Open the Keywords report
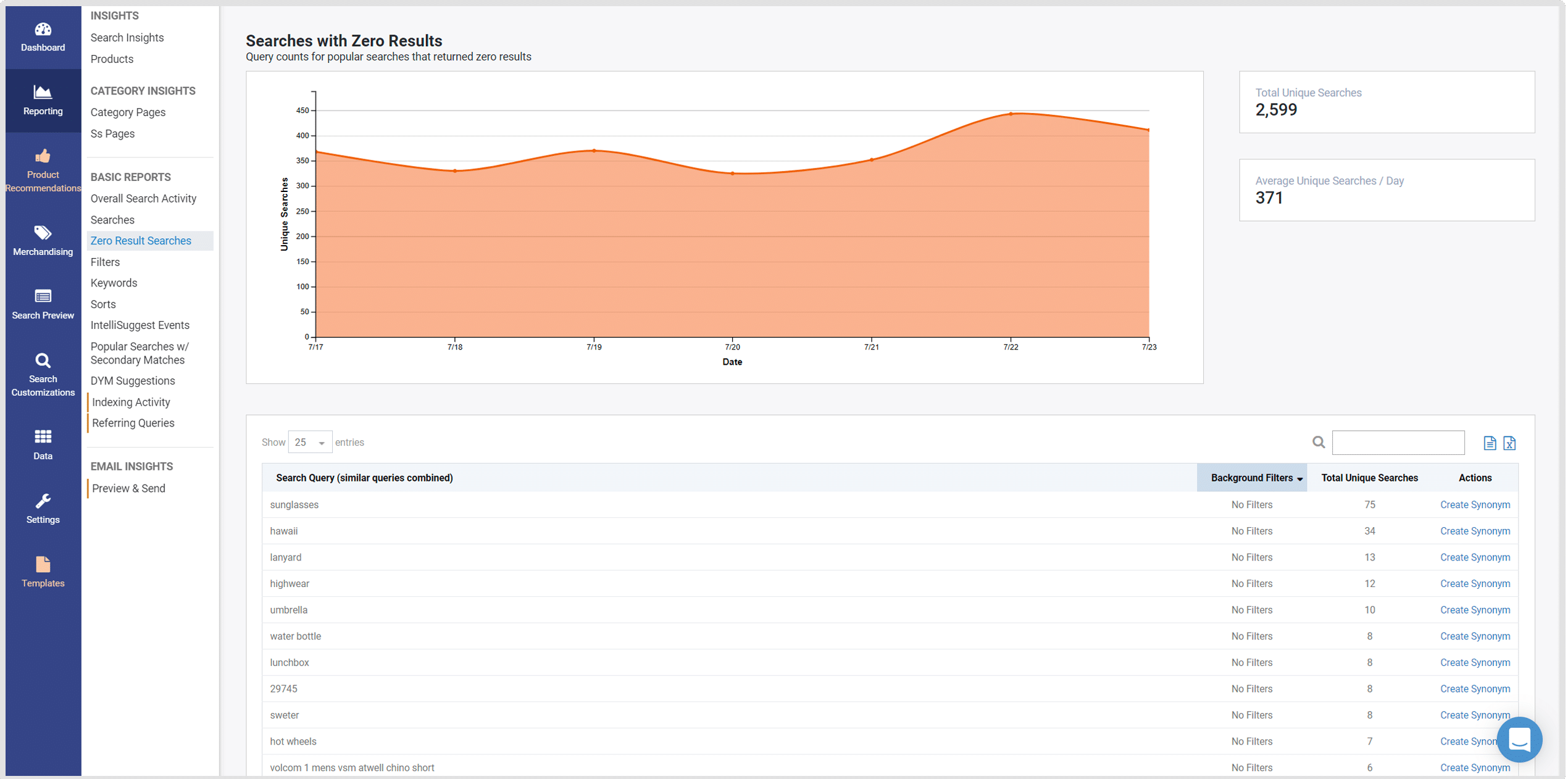1568x779 pixels. (x=114, y=283)
